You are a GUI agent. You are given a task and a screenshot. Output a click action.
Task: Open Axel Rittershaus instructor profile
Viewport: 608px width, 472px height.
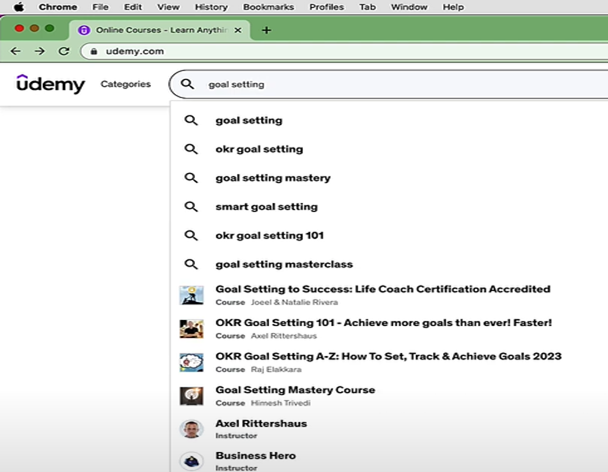(261, 424)
